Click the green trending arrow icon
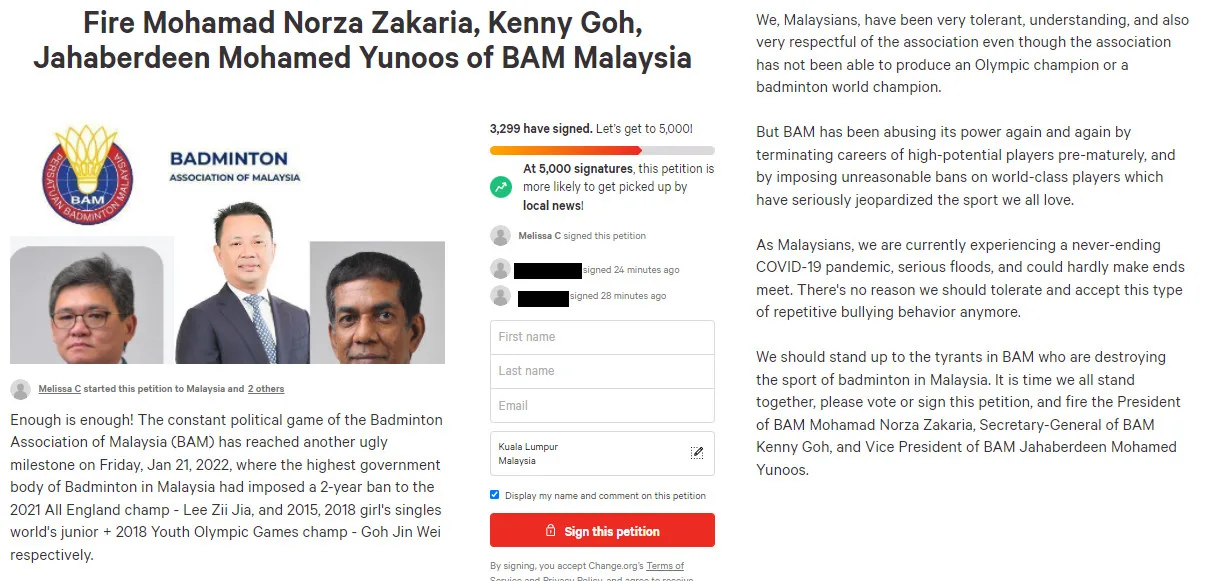Image resolution: width=1205 pixels, height=581 pixels. point(500,187)
